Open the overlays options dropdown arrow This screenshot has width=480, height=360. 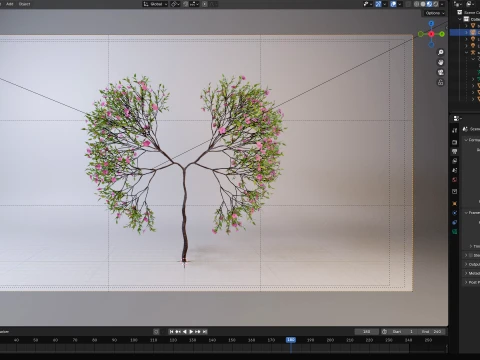(400, 4)
